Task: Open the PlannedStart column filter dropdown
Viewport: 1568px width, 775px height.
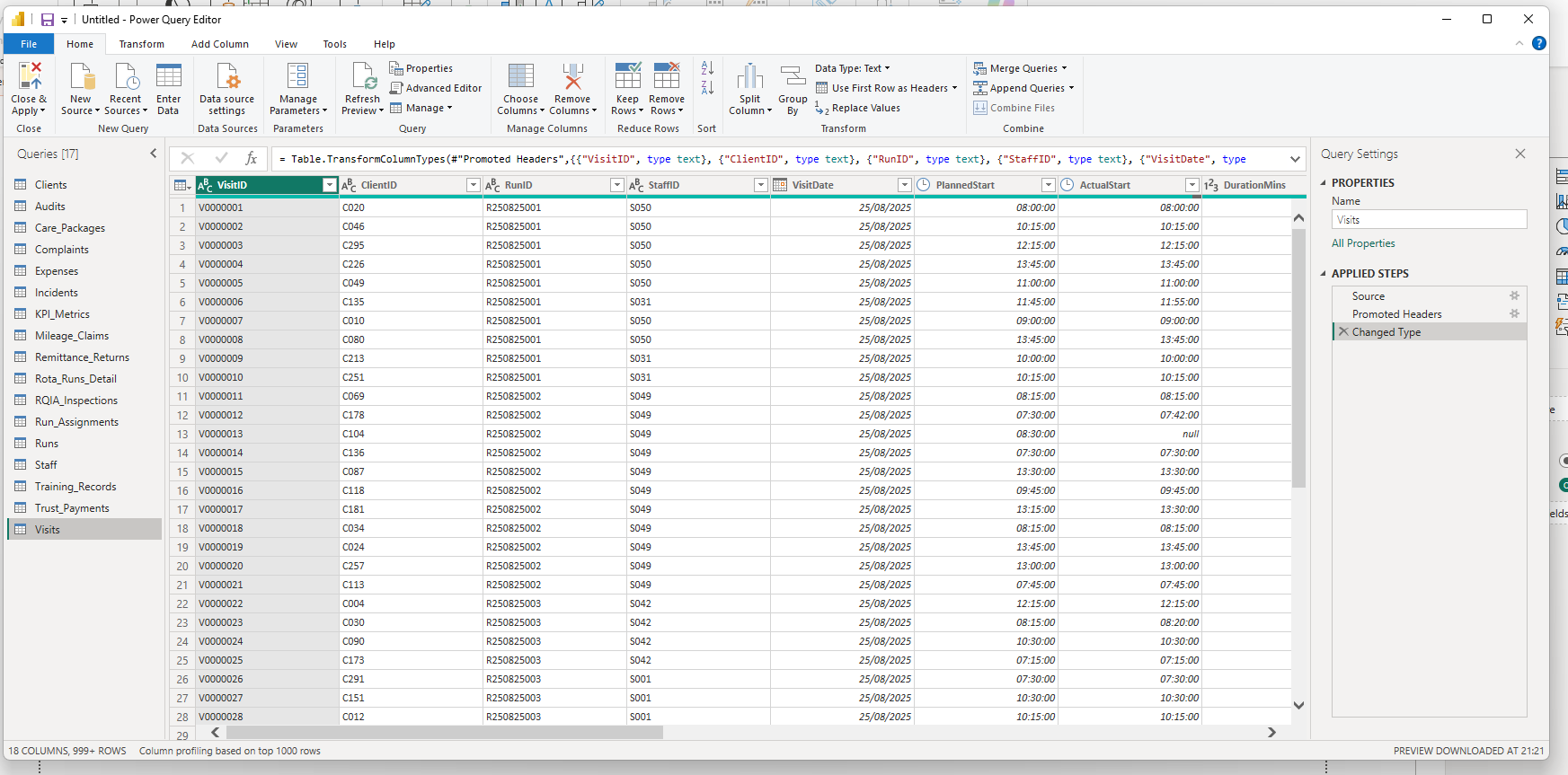Action: (1049, 185)
